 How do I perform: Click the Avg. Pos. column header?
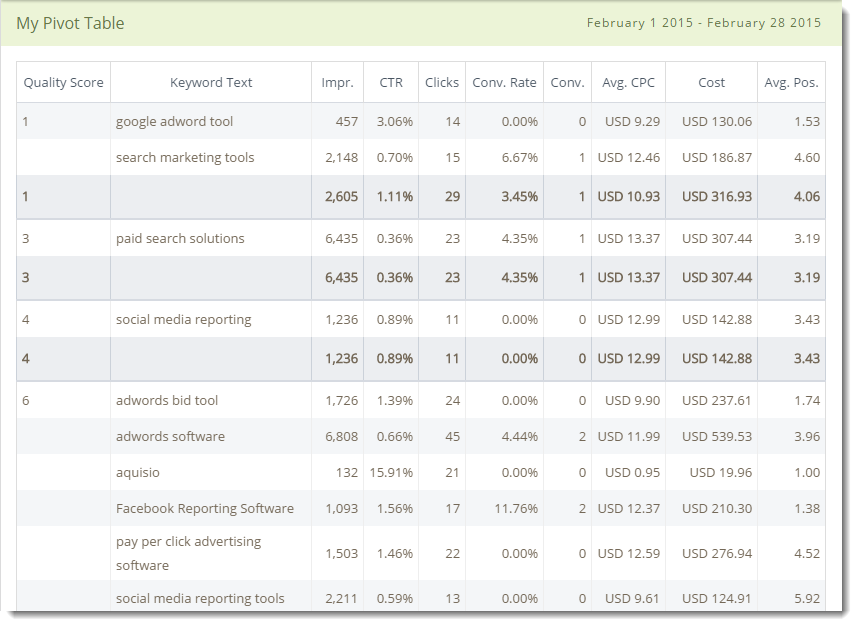pyautogui.click(x=791, y=83)
